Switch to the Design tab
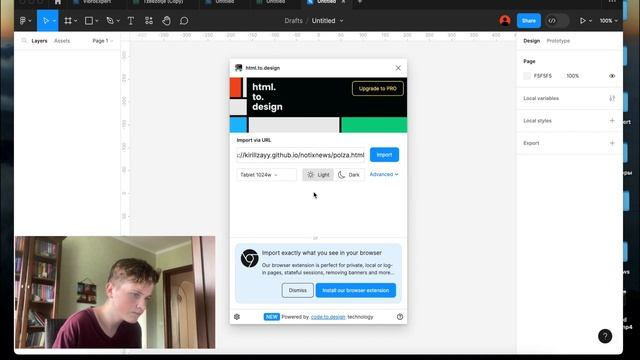Viewport: 640px width, 360px height. click(x=531, y=41)
